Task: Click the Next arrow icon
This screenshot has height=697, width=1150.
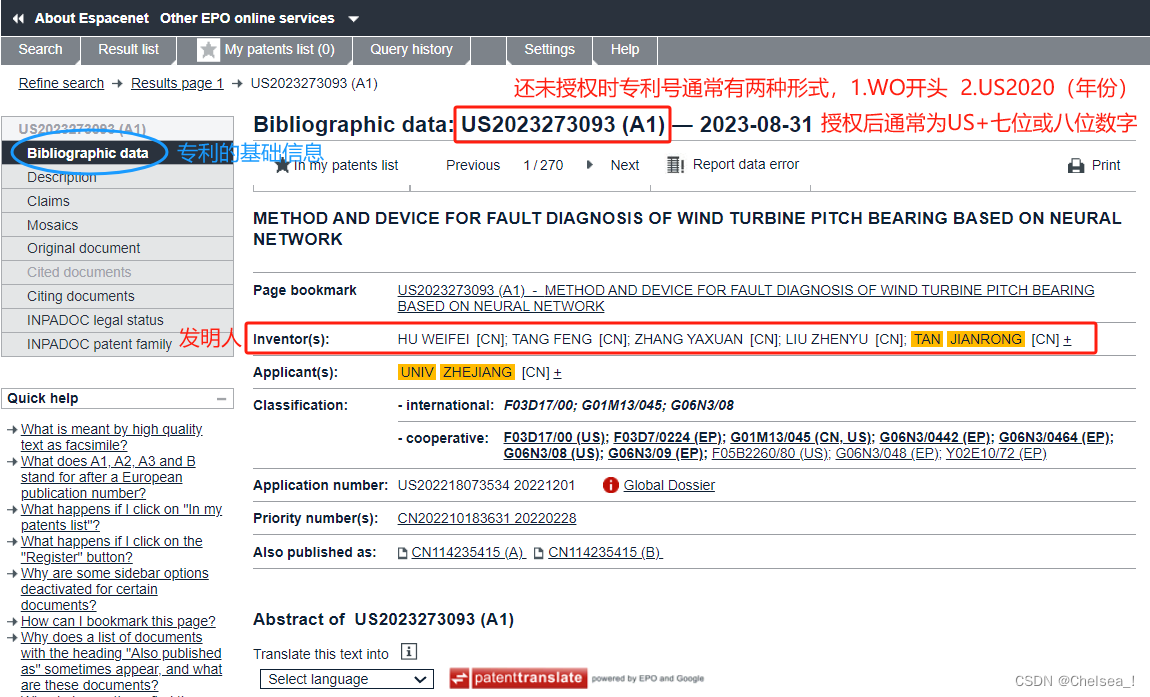Action: tap(590, 165)
